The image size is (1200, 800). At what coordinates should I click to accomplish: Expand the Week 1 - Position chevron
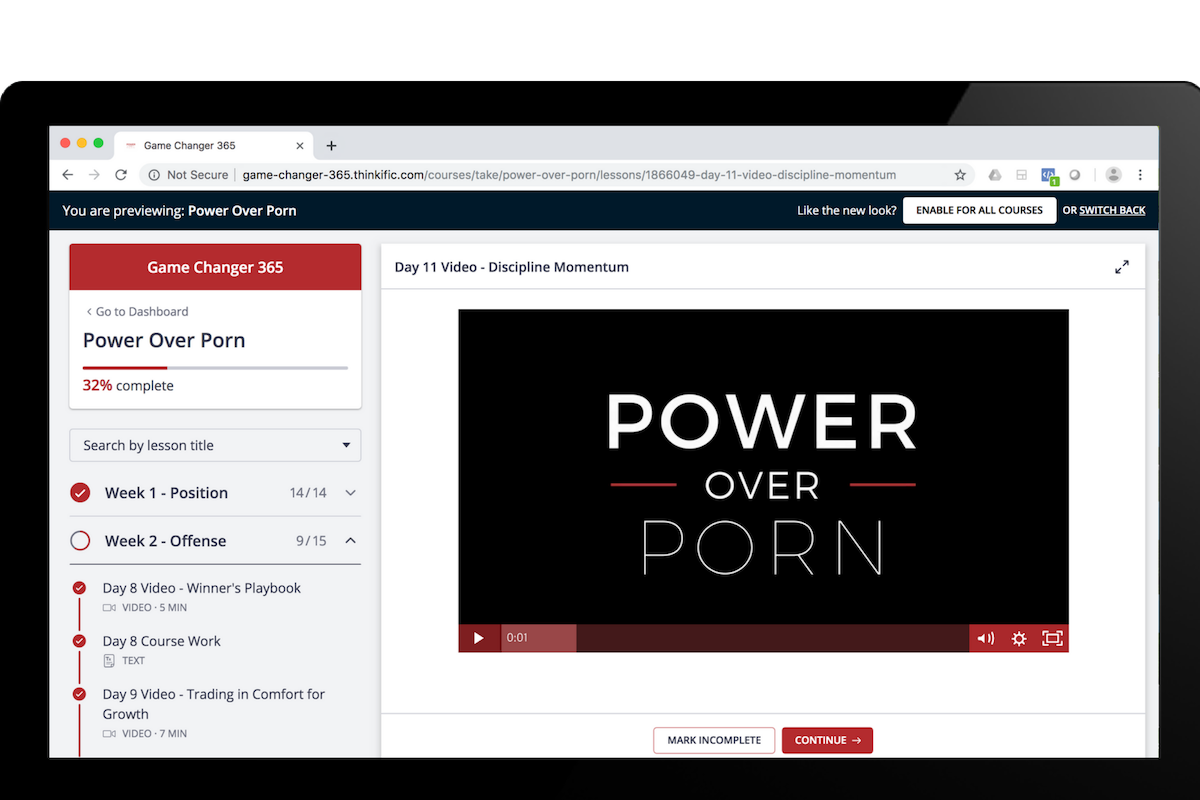[x=350, y=493]
